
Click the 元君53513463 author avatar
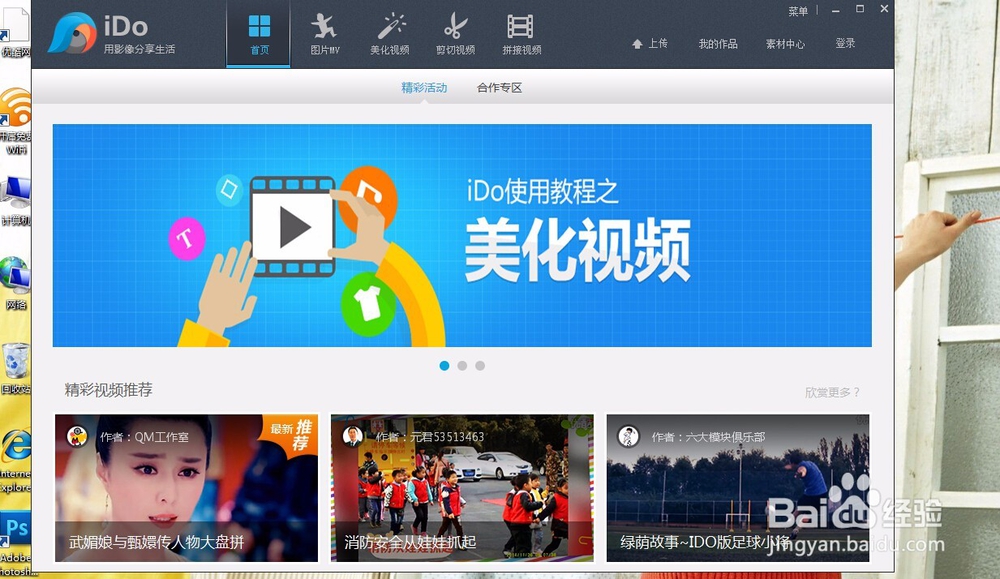[353, 437]
